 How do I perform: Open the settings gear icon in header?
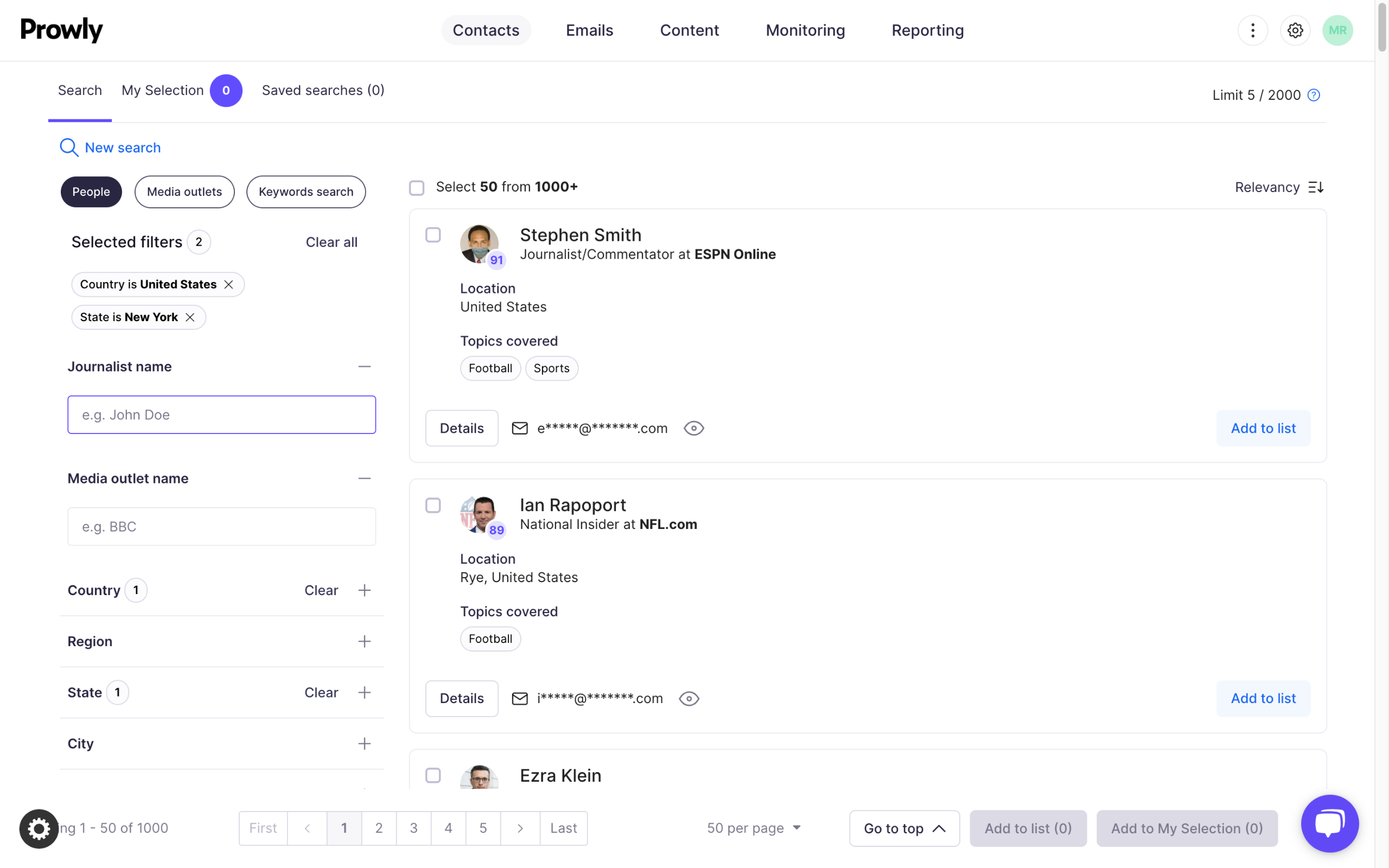point(1295,30)
